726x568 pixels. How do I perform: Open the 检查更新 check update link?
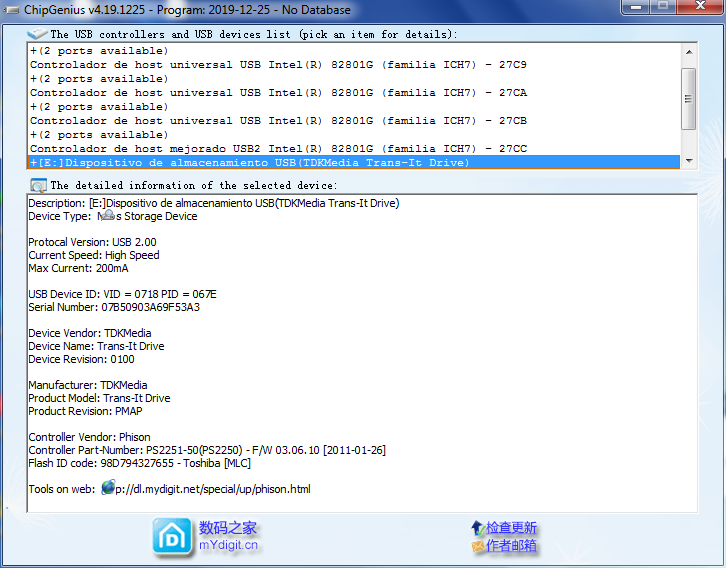point(511,528)
